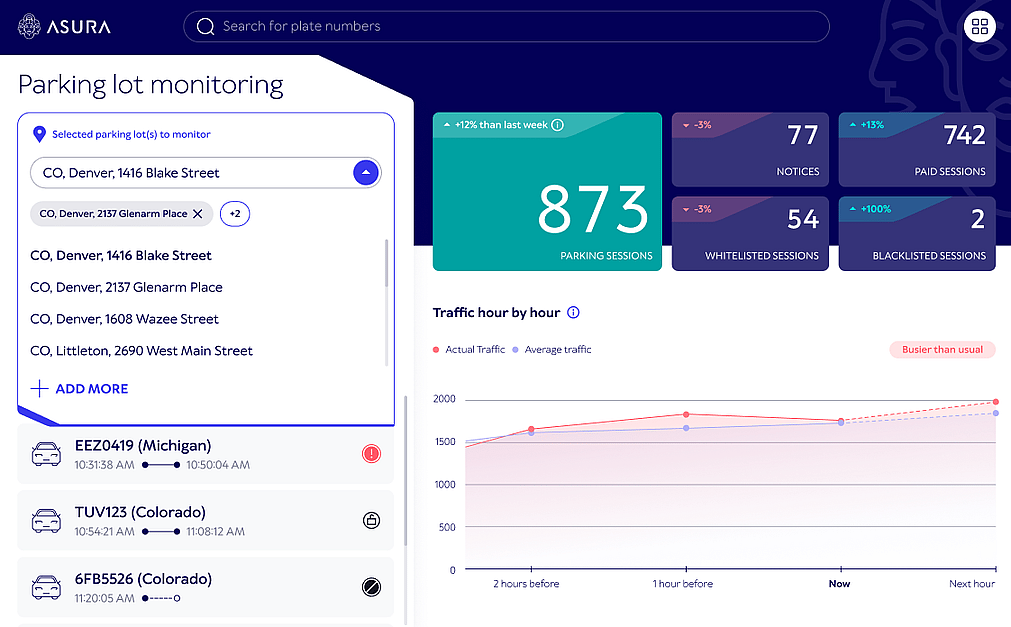The height and width of the screenshot is (627, 1011).
Task: Click the car icon for EEZ0419
Action: pos(46,454)
